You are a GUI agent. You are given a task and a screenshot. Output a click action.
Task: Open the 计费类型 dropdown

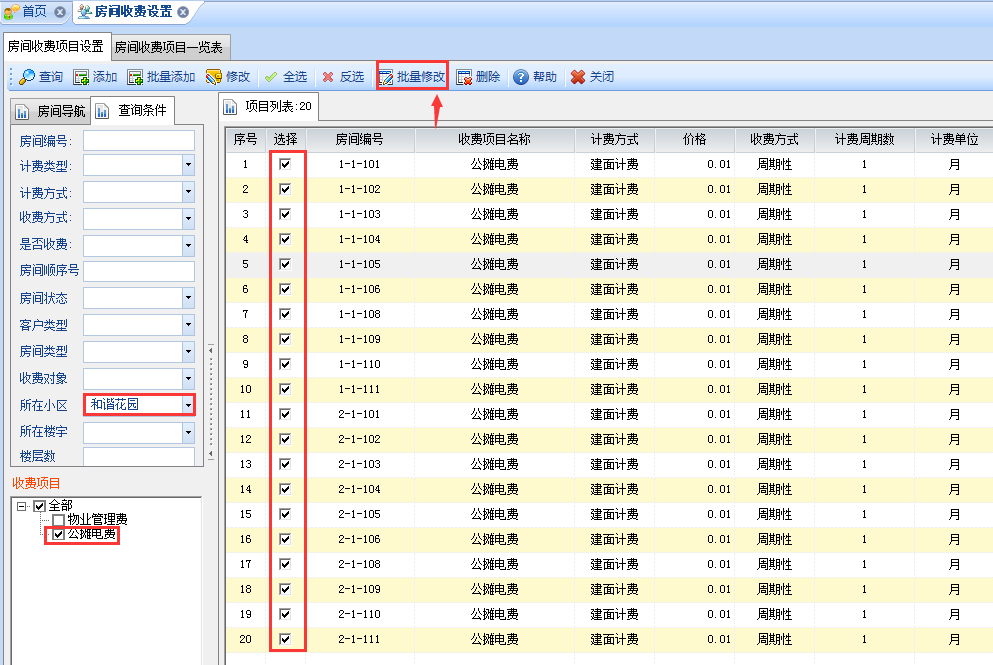(188, 165)
